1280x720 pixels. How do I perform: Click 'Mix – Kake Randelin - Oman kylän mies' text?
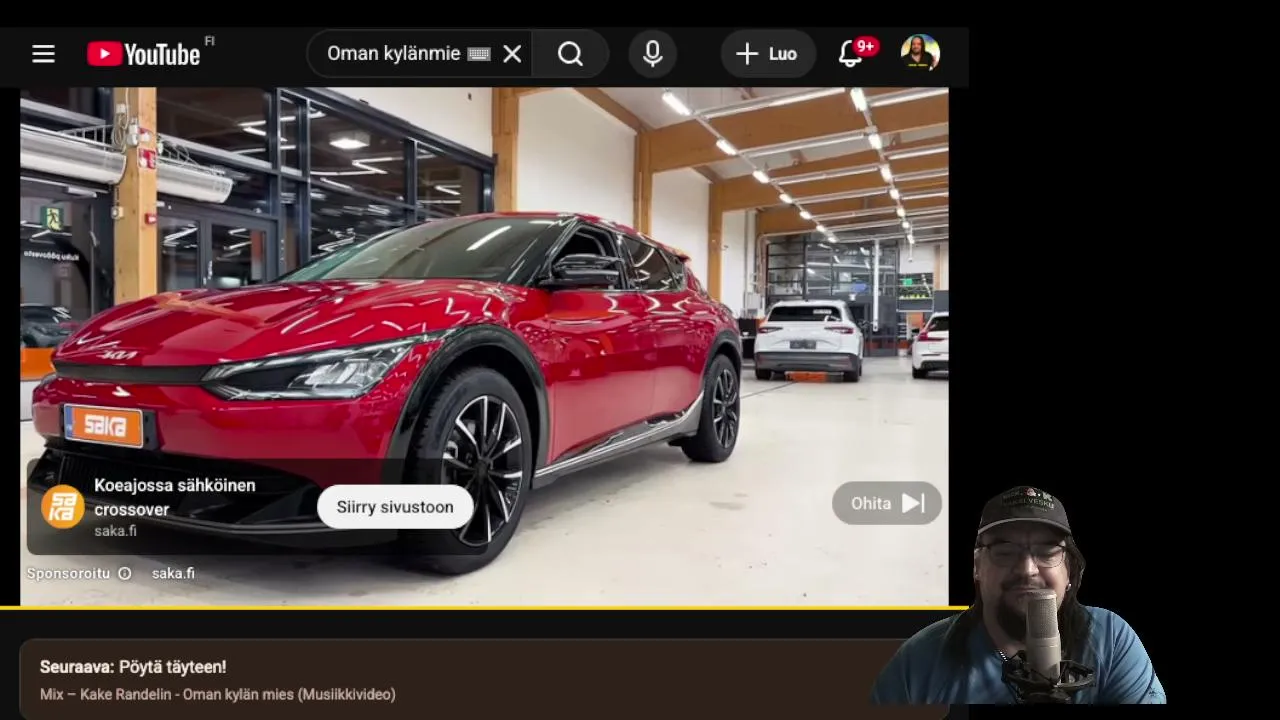(218, 694)
